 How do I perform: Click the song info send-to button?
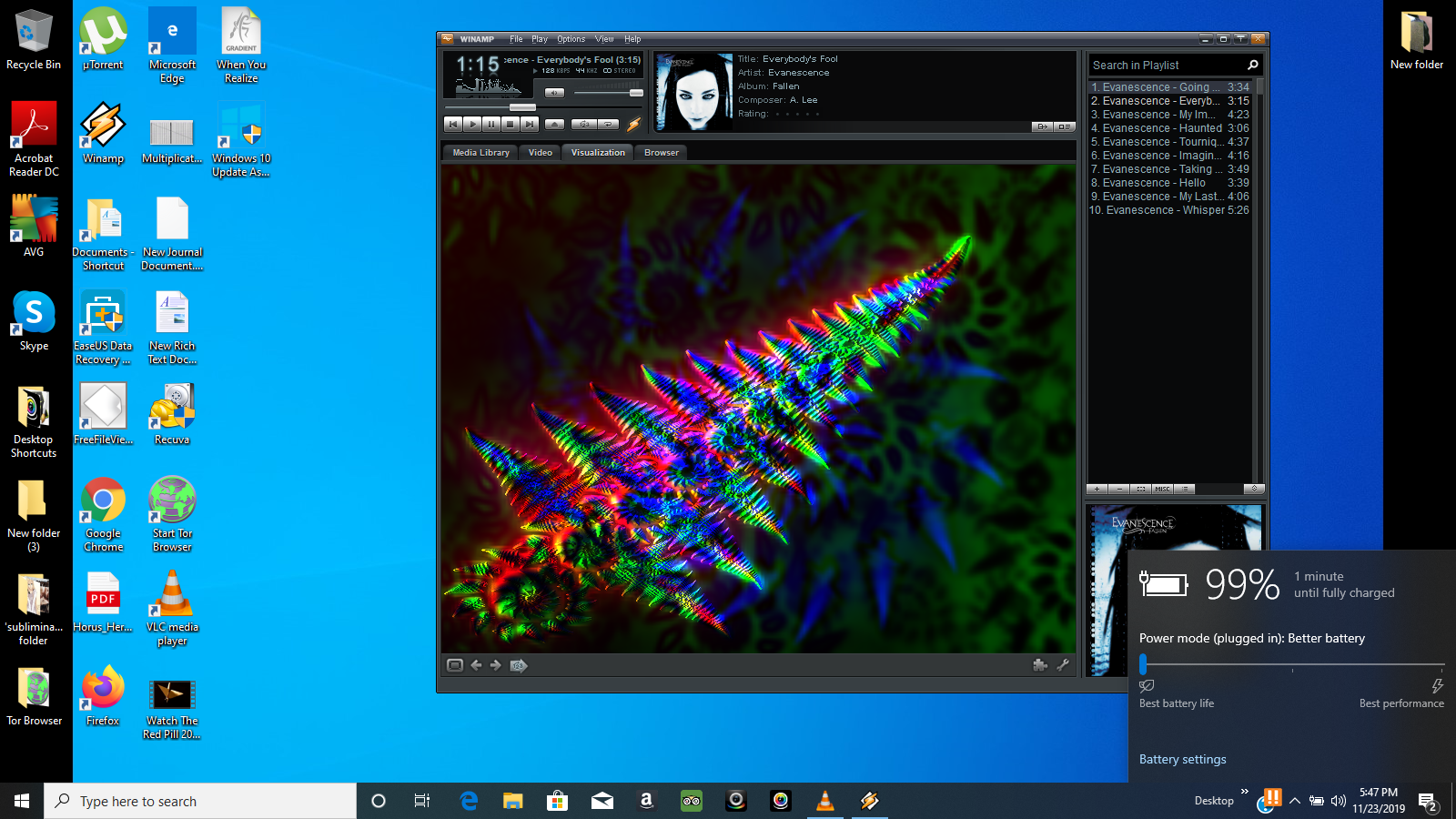1042,126
